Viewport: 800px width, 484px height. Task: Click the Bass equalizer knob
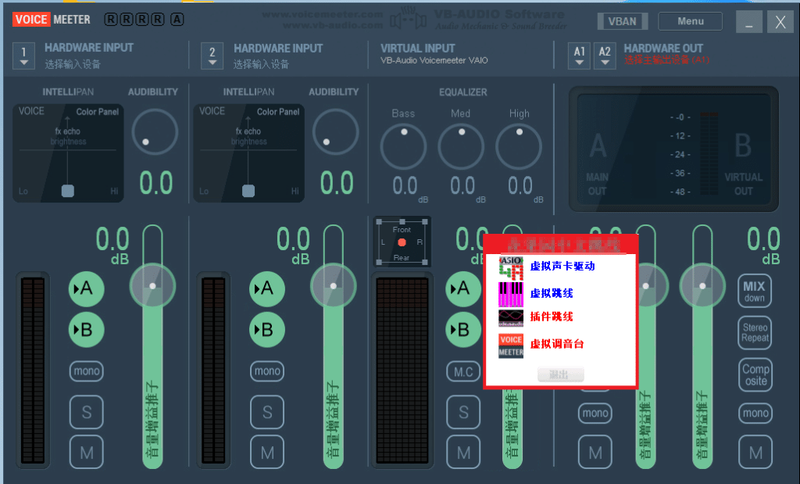(x=403, y=147)
